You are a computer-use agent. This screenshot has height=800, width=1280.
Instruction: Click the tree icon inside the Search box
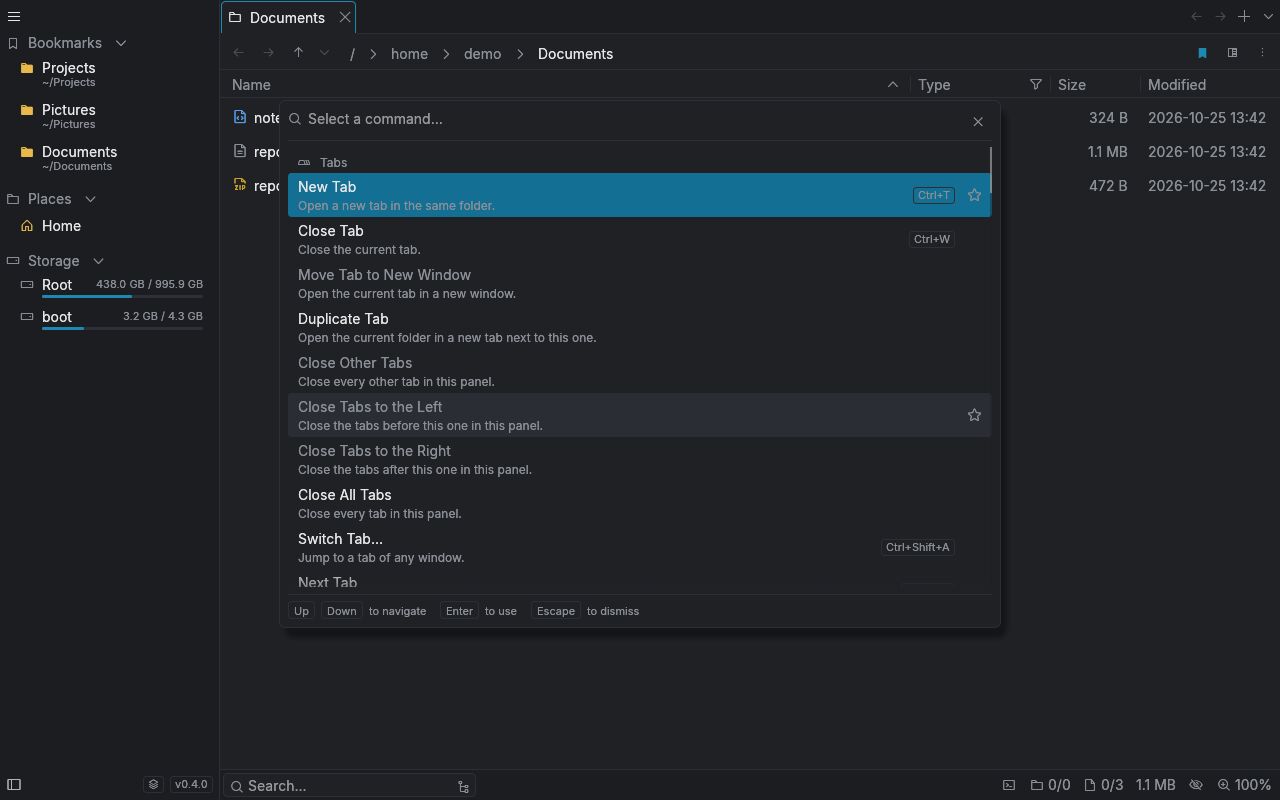click(463, 786)
